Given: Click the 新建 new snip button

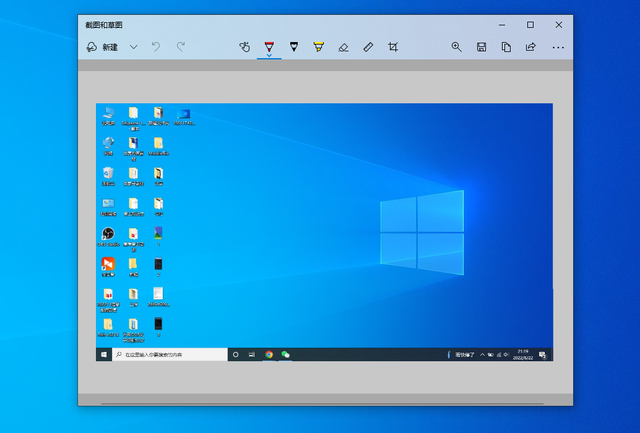Looking at the screenshot, I should 102,47.
